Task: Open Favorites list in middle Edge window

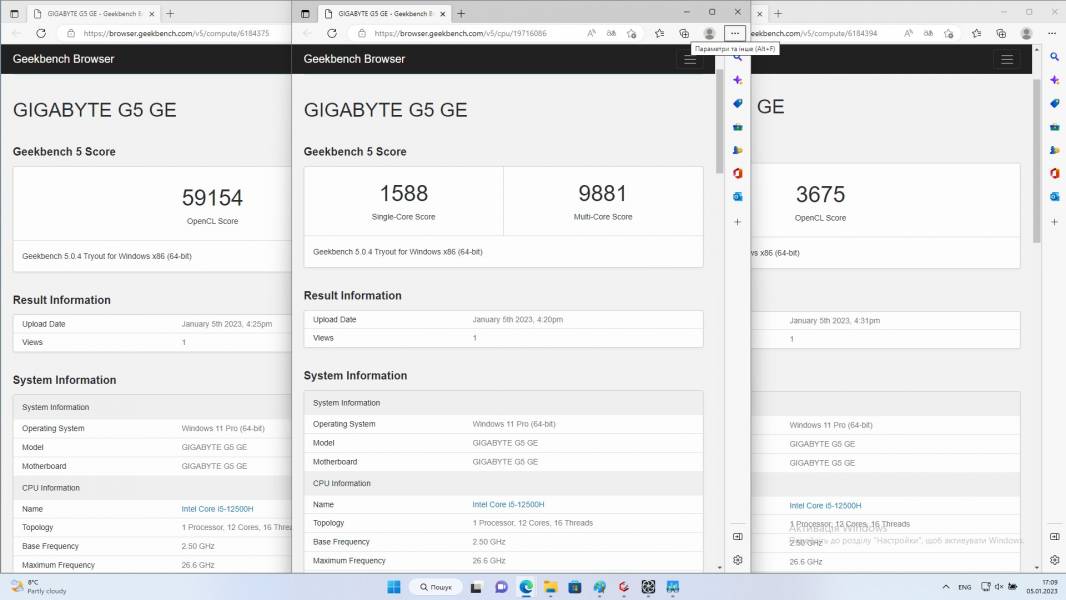Action: [x=659, y=33]
